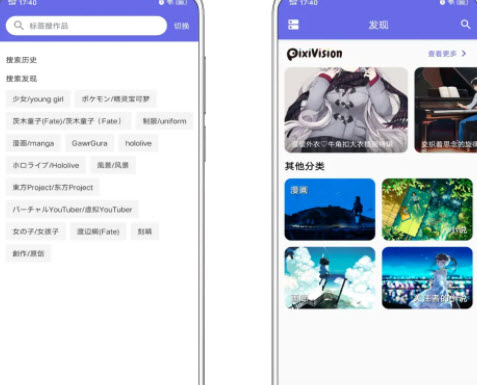Tap the 查看更多 link
This screenshot has height=385, width=477.
point(442,53)
